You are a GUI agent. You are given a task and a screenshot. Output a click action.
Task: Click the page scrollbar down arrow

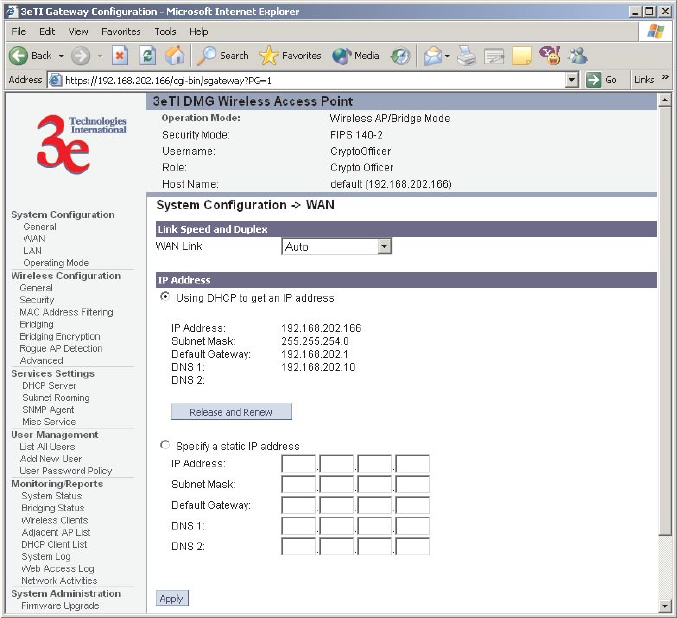coord(665,606)
